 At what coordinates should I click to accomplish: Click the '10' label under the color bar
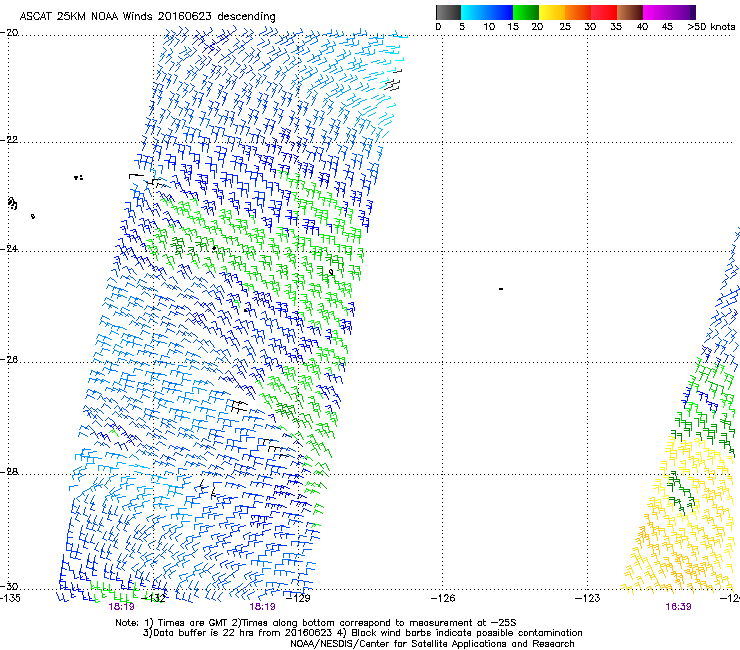[489, 27]
